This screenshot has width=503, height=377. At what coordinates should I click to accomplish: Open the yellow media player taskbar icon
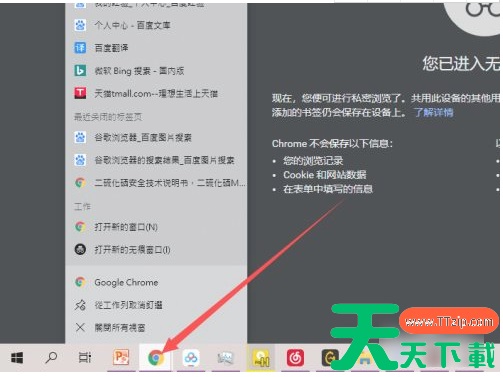click(x=261, y=358)
